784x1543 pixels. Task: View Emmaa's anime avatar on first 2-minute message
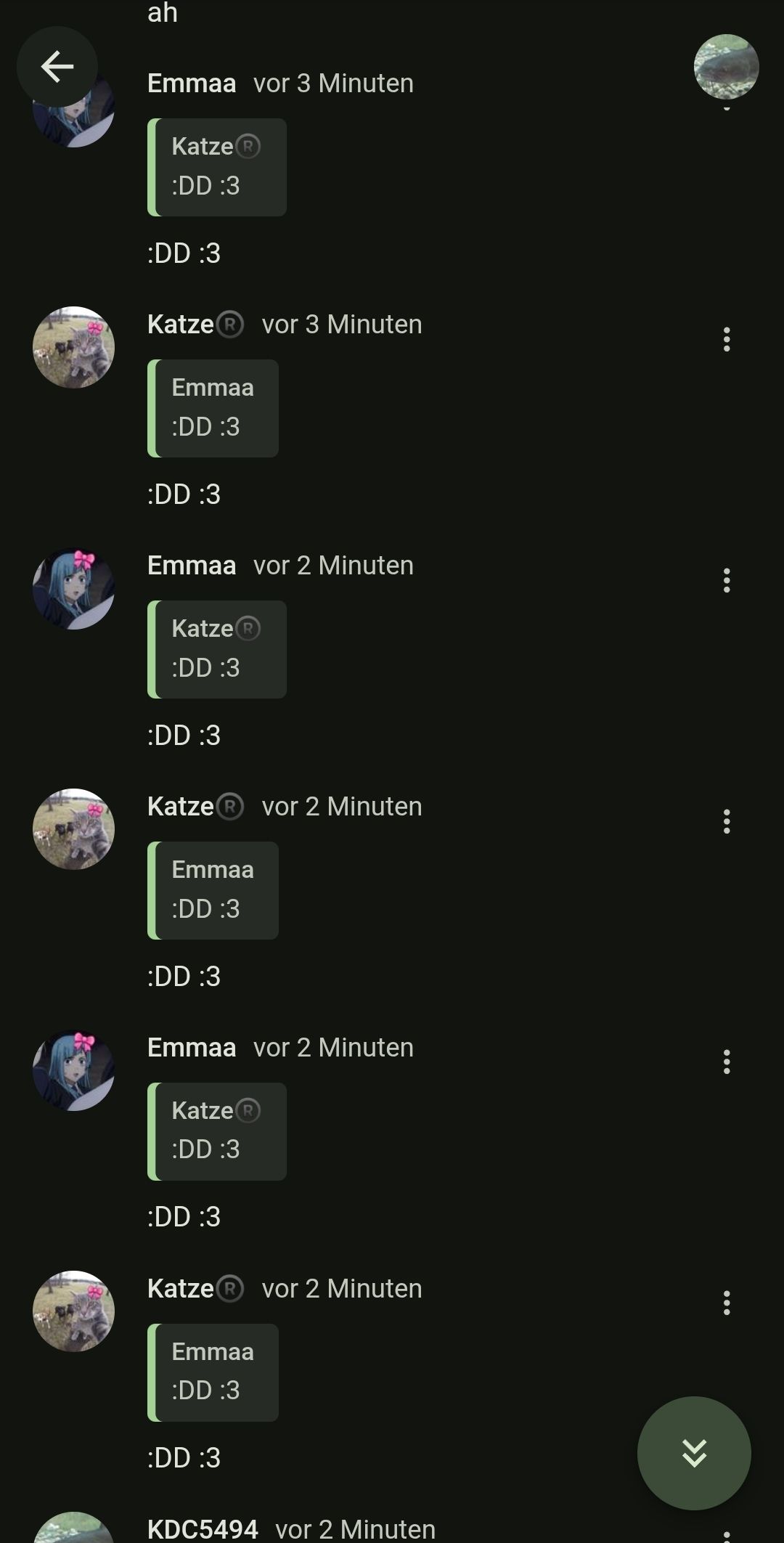click(x=73, y=588)
